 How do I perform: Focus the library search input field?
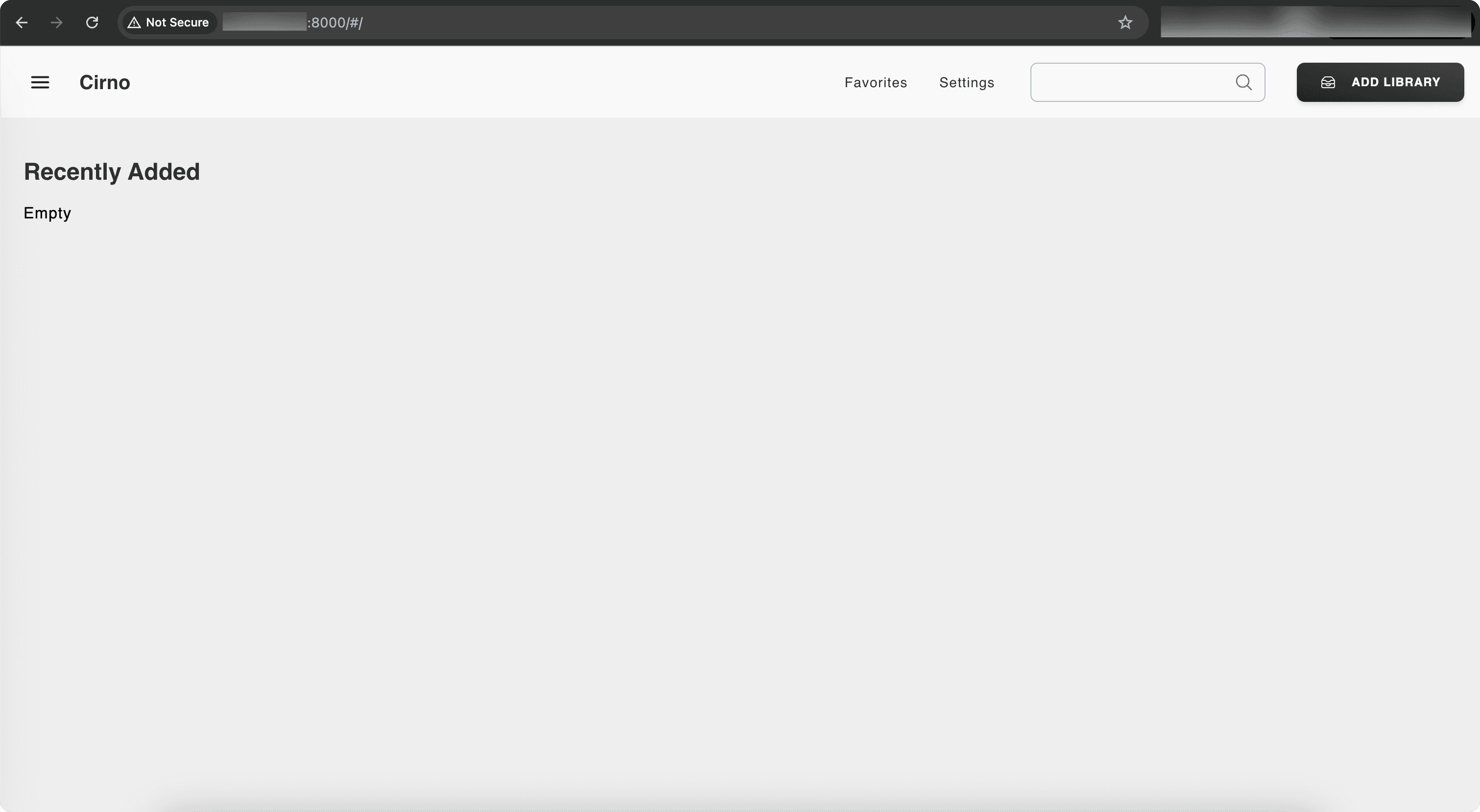pos(1129,82)
